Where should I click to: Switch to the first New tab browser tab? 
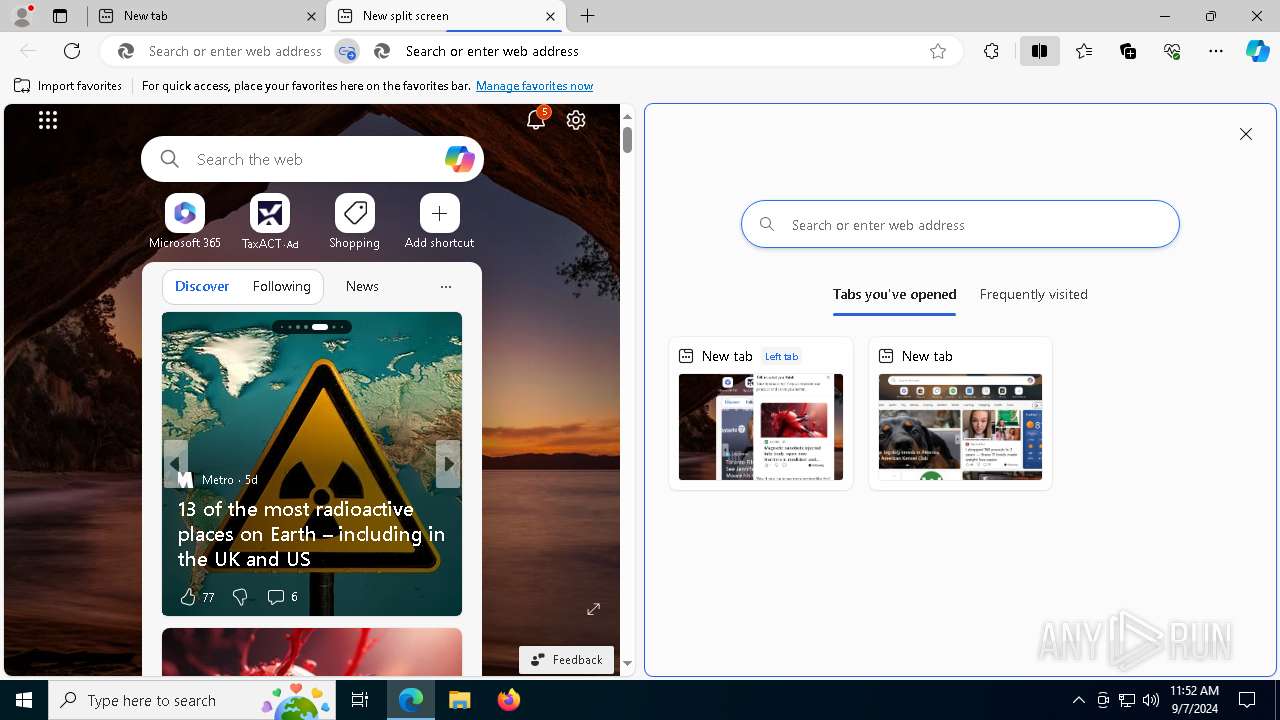click(207, 16)
